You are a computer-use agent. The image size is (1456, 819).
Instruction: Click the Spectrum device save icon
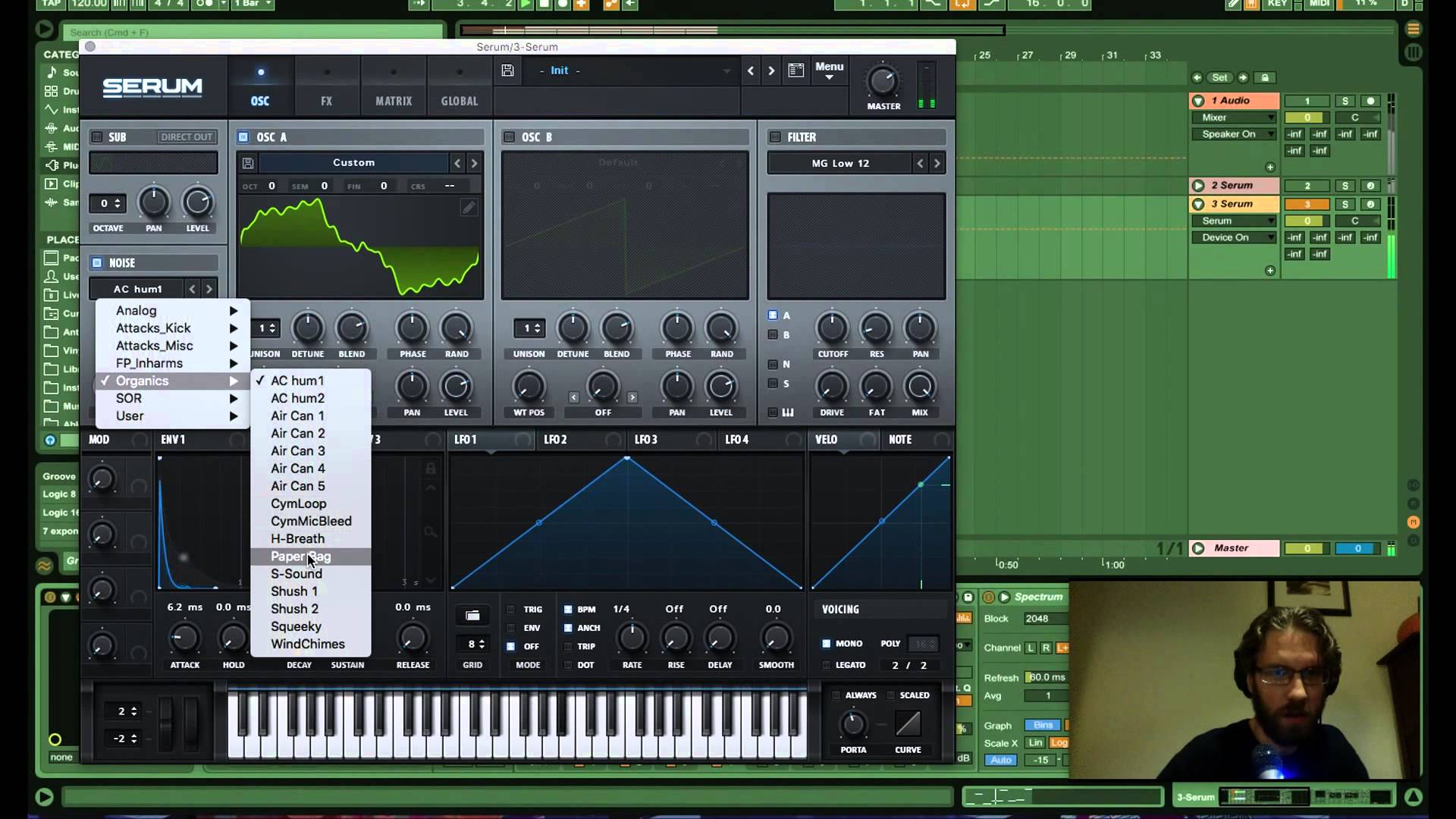click(968, 597)
